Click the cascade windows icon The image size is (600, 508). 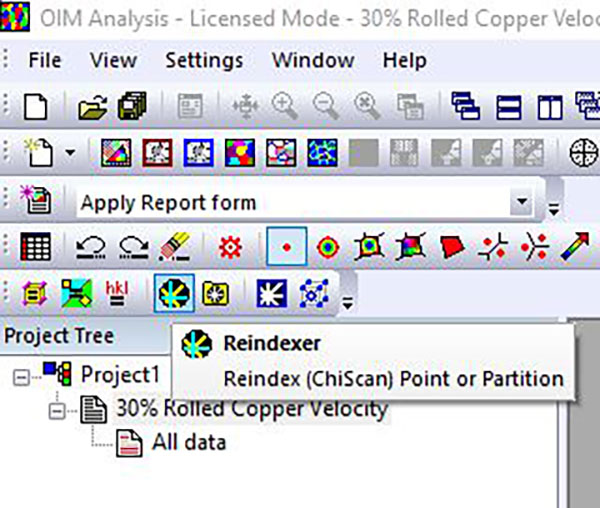pos(463,106)
